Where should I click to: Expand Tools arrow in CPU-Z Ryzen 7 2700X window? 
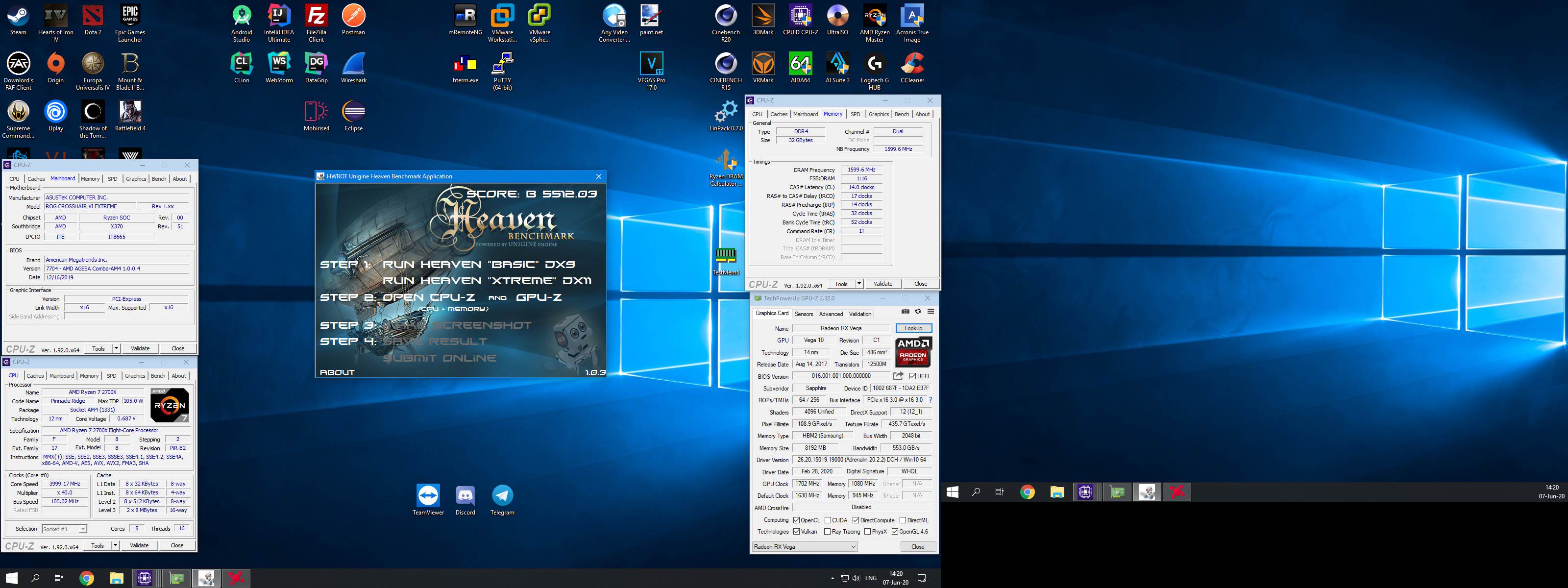(x=115, y=545)
